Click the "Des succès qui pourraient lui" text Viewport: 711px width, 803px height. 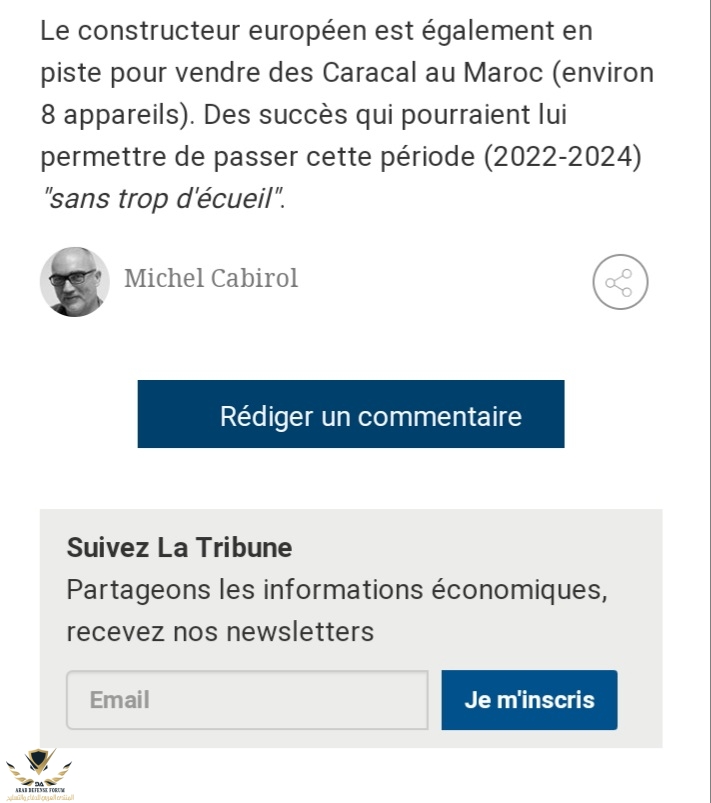pos(386,115)
